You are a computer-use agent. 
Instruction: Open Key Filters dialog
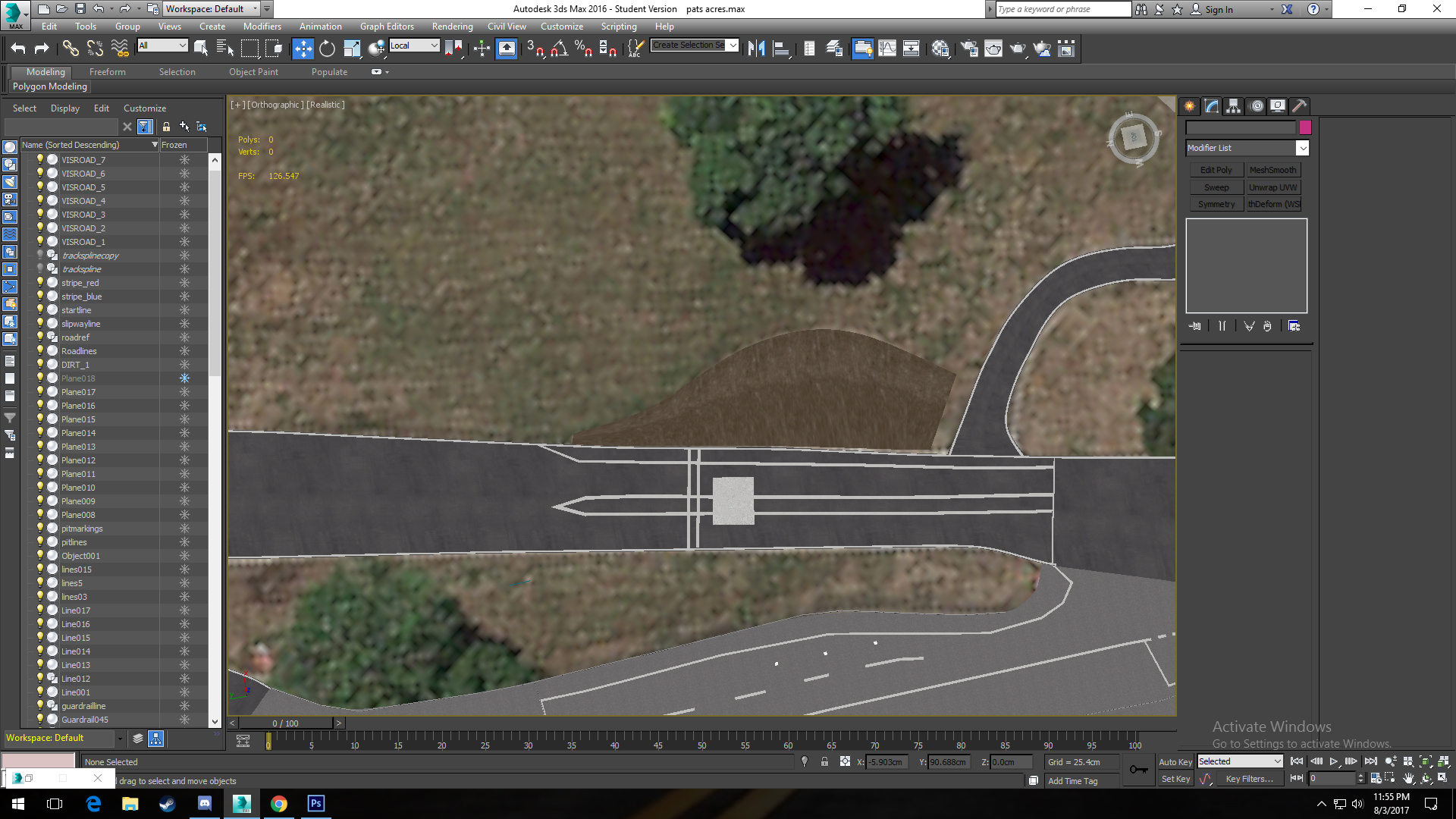(1249, 779)
